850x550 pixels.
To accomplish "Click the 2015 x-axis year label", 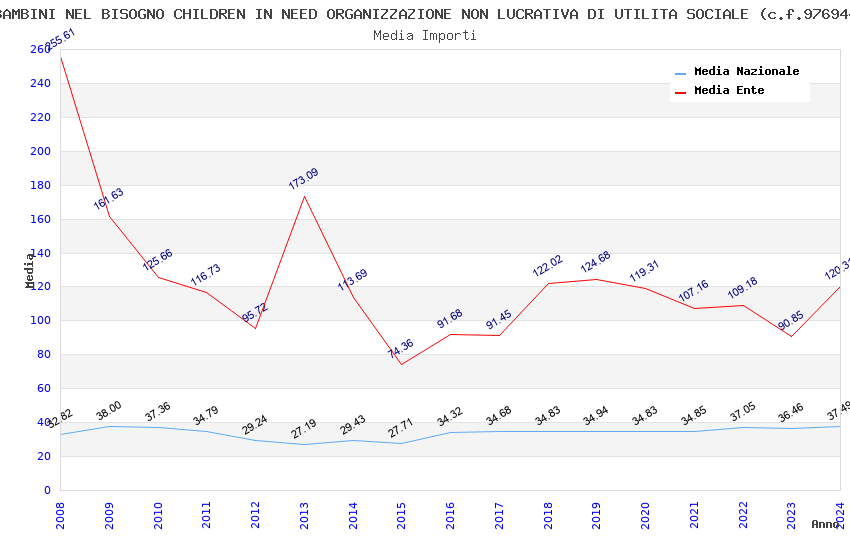I will tap(402, 515).
